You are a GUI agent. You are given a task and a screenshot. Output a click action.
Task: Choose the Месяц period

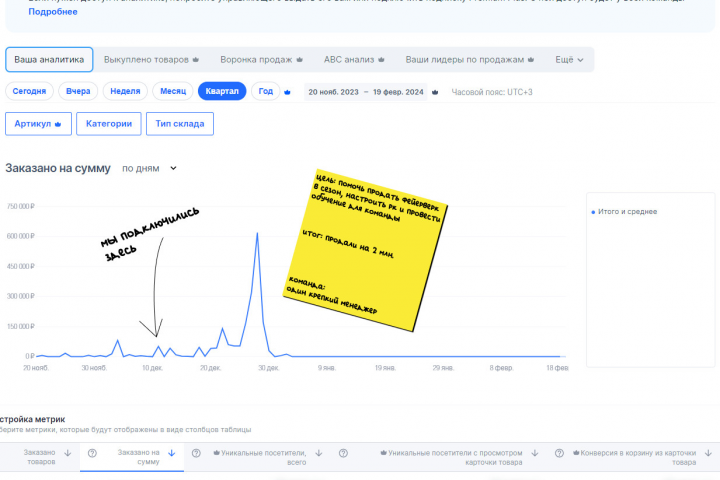(x=173, y=91)
